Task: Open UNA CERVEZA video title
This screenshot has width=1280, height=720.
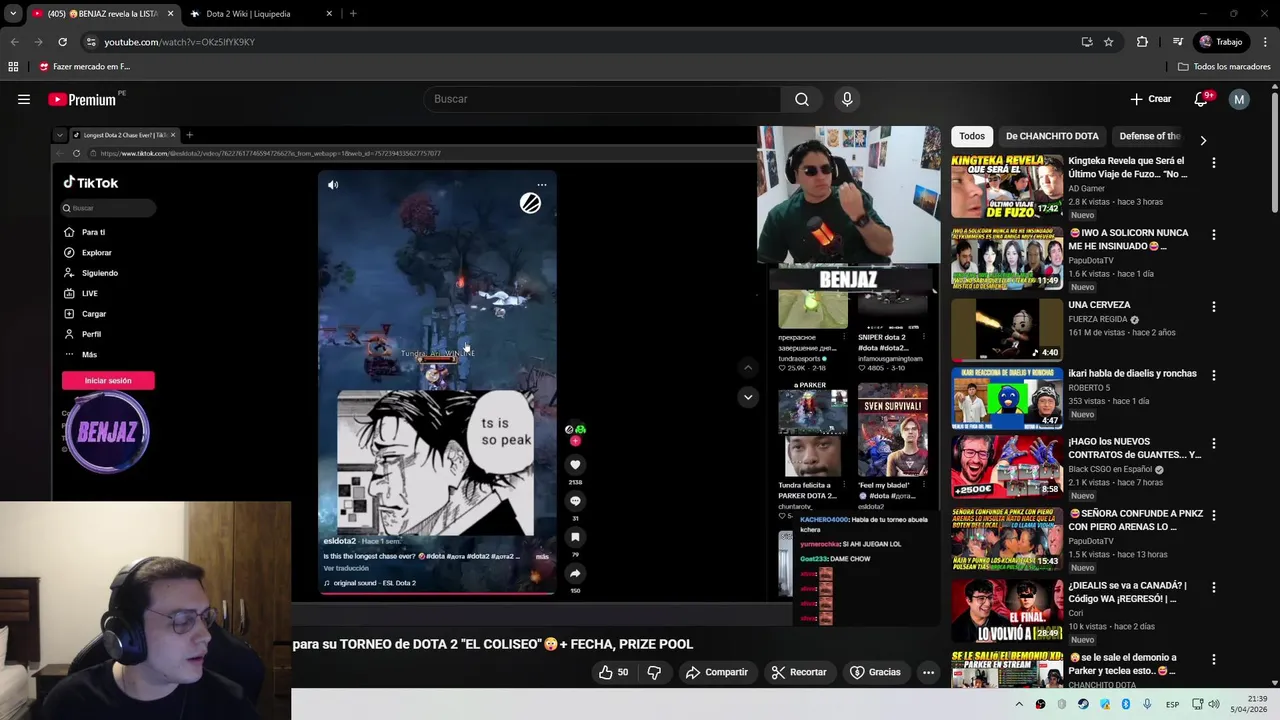Action: pos(1099,305)
